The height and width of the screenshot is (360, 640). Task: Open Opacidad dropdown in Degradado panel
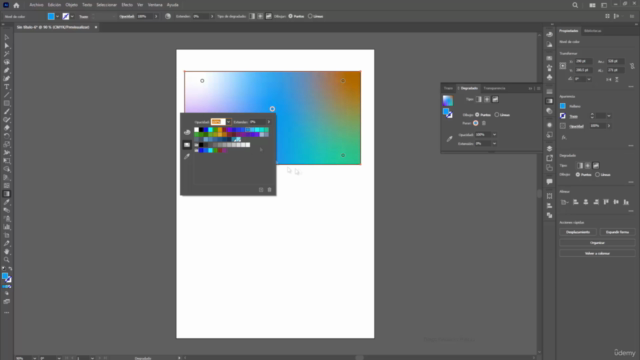click(494, 135)
